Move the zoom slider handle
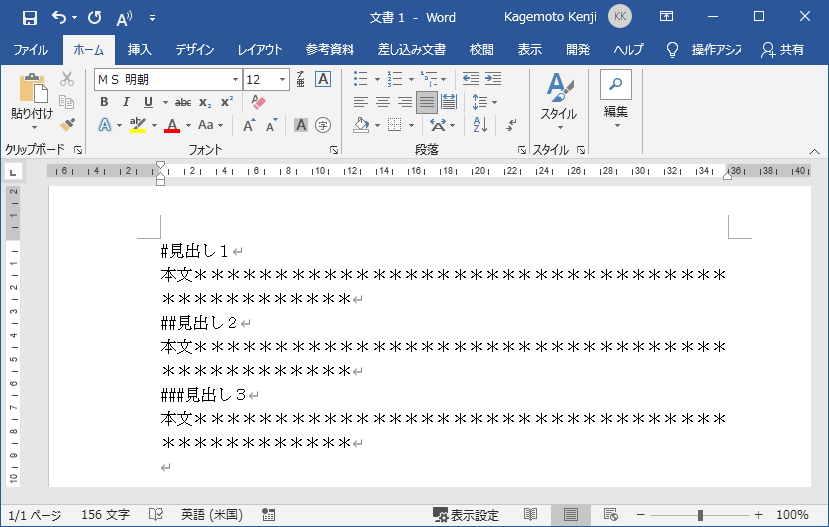This screenshot has width=829, height=527. coord(700,515)
